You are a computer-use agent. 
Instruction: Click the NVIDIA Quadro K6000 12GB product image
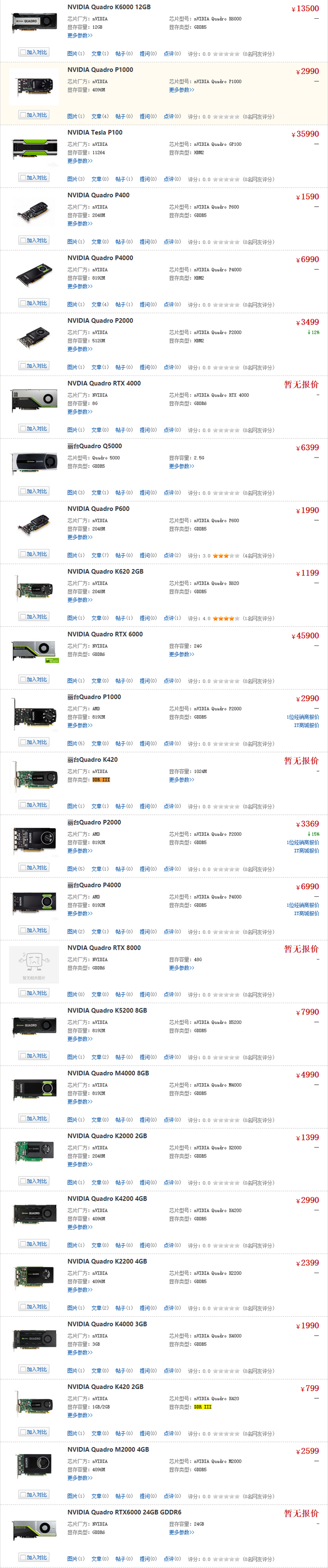(x=34, y=23)
